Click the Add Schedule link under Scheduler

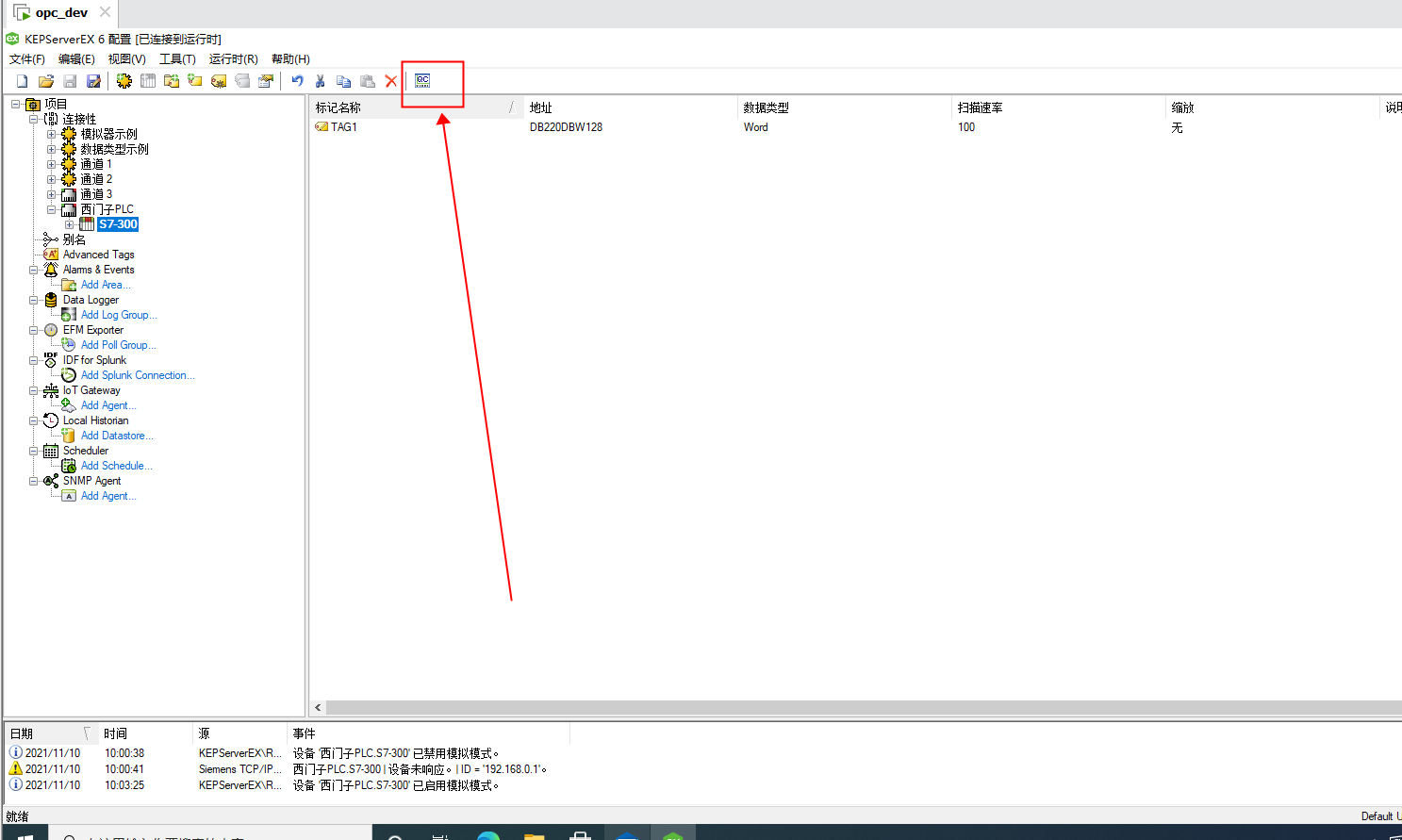click(x=115, y=465)
